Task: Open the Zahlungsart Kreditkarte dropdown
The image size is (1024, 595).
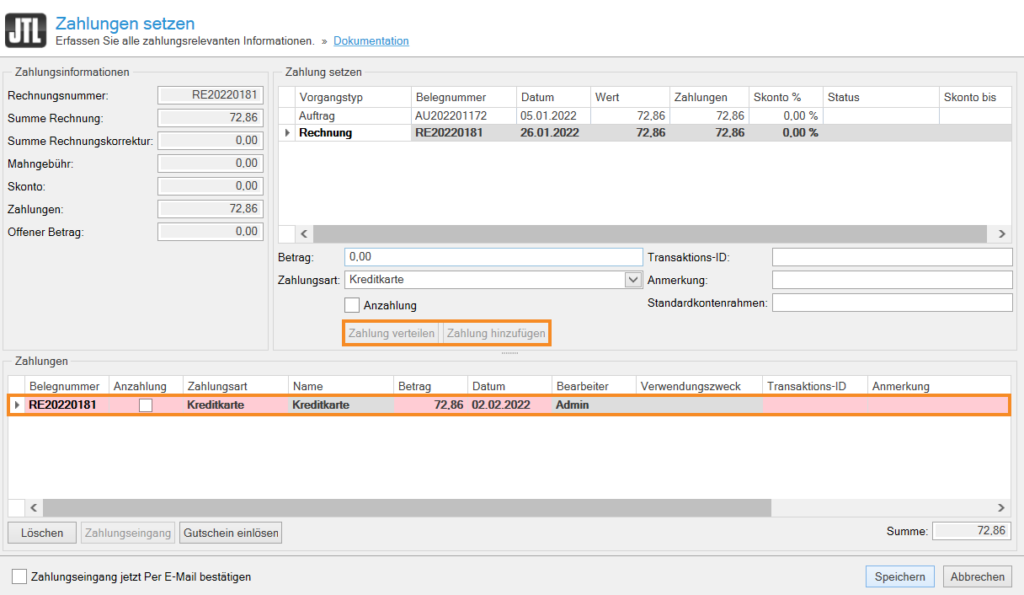Action: coord(633,280)
